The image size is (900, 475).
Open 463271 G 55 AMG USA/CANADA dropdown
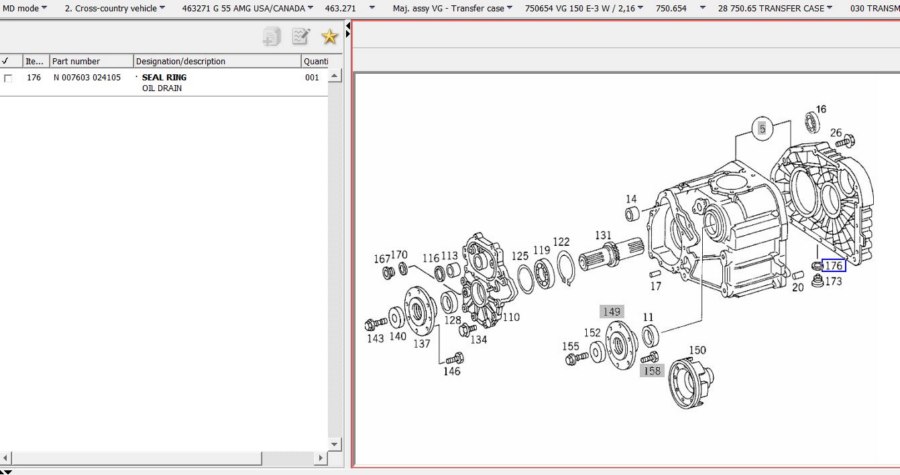[246, 7]
